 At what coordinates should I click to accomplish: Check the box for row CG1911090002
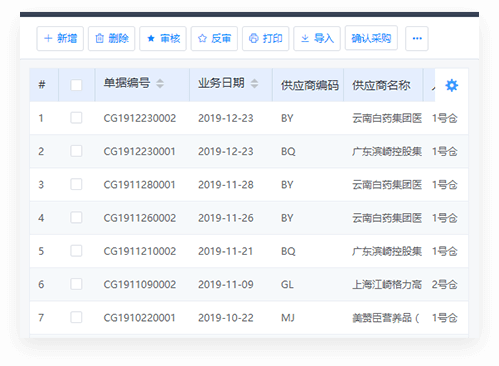pos(76,284)
